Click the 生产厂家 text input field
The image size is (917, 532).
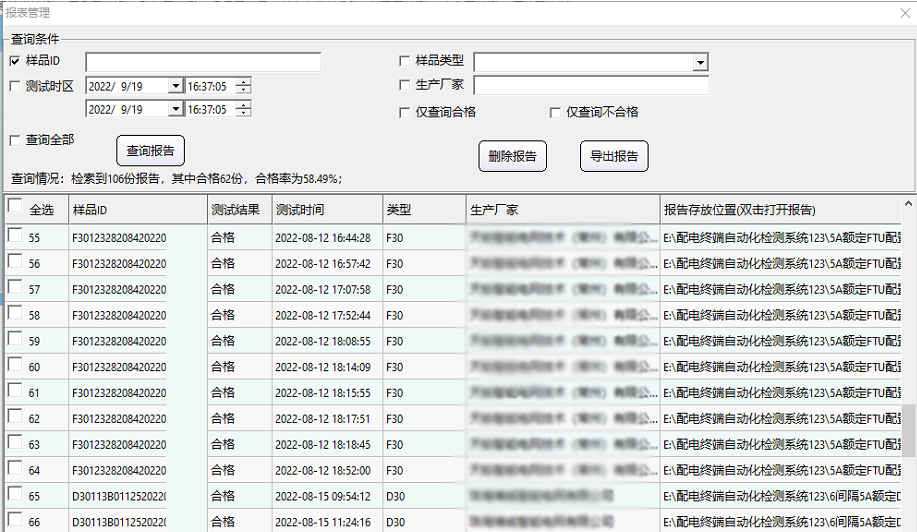(590, 87)
